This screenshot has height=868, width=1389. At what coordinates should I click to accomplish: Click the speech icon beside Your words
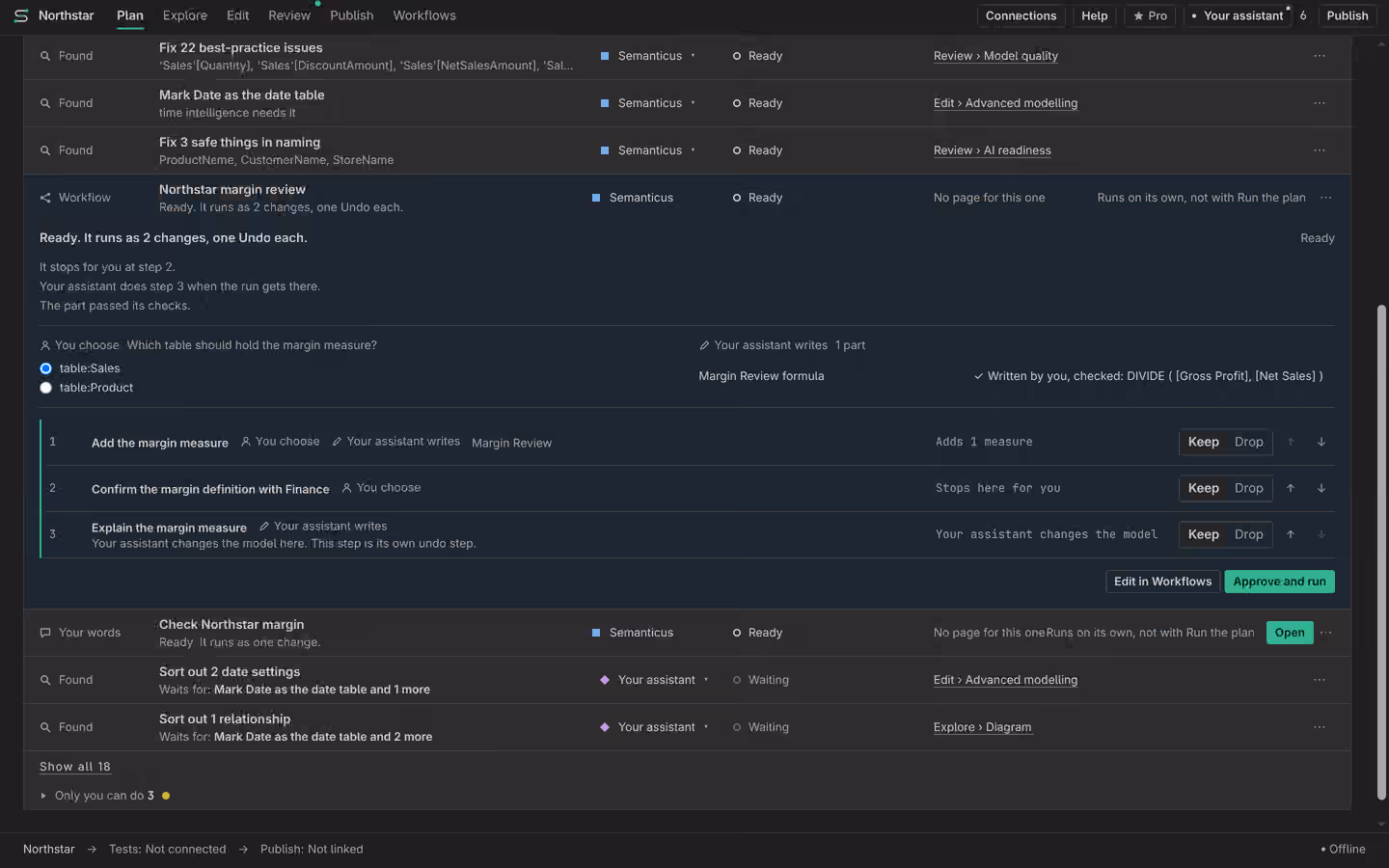[x=45, y=633]
